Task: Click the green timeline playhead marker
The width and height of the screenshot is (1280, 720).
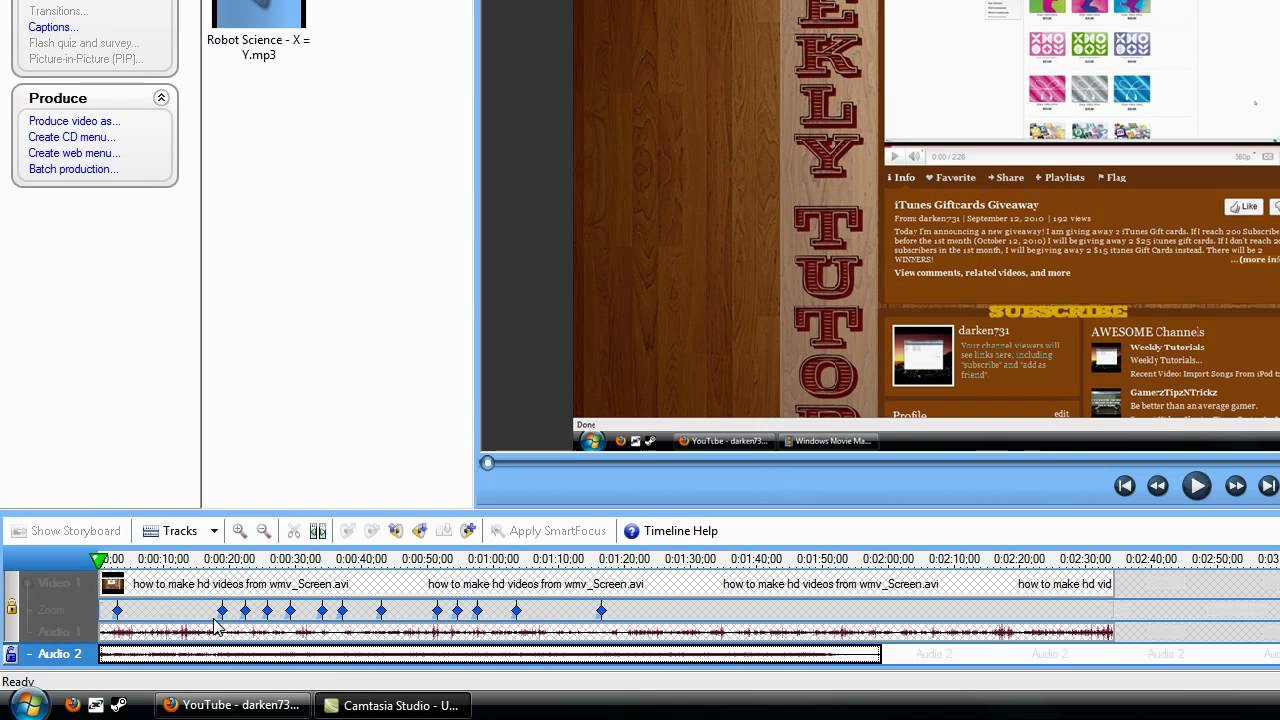Action: [x=98, y=560]
